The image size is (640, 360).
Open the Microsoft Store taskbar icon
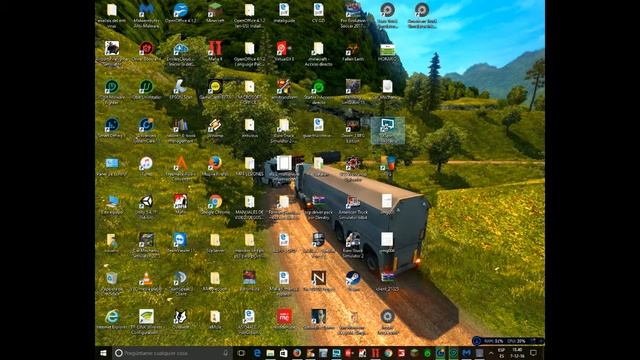coord(283,353)
